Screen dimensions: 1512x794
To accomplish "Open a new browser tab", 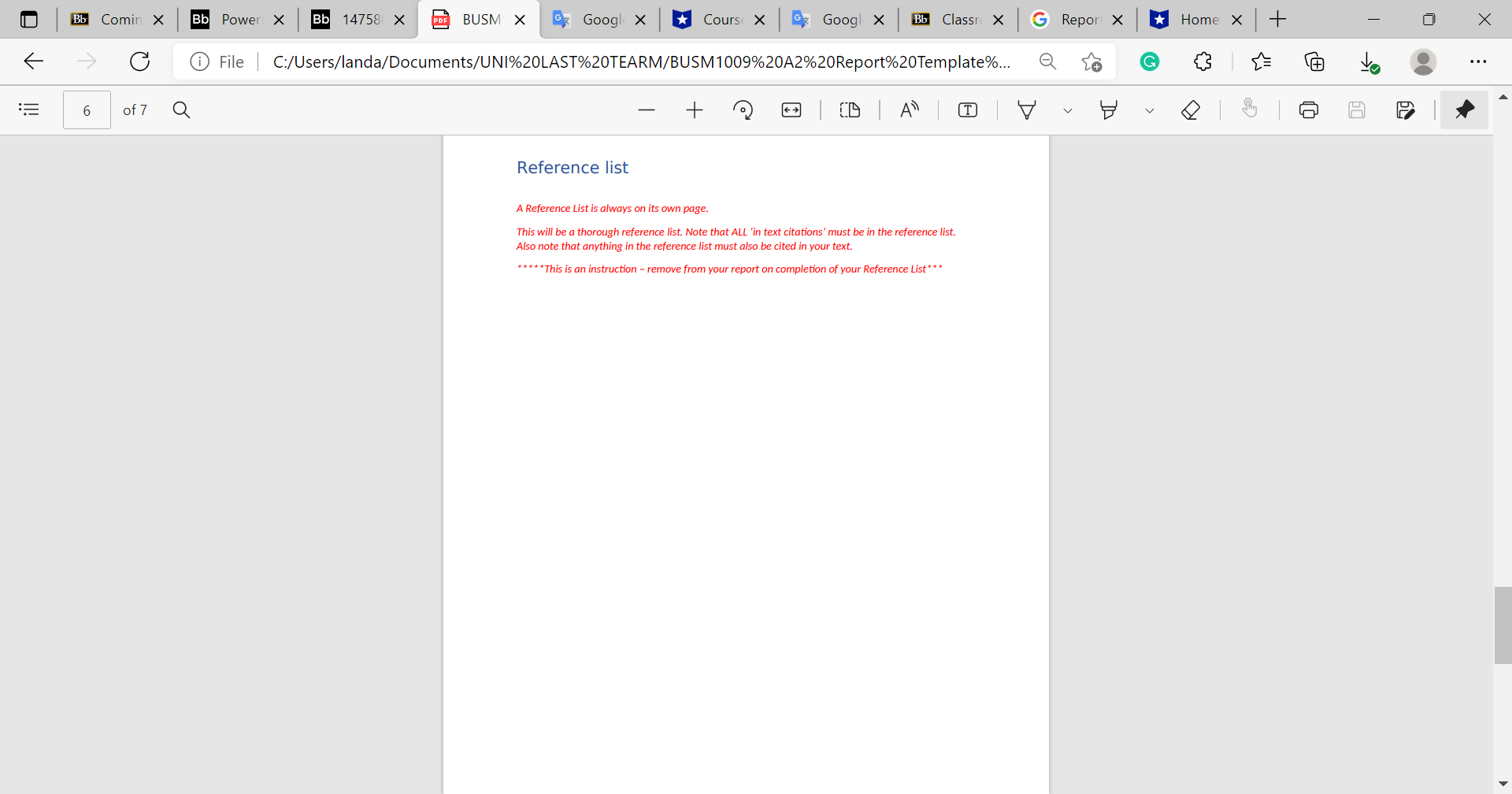I will coord(1278,20).
